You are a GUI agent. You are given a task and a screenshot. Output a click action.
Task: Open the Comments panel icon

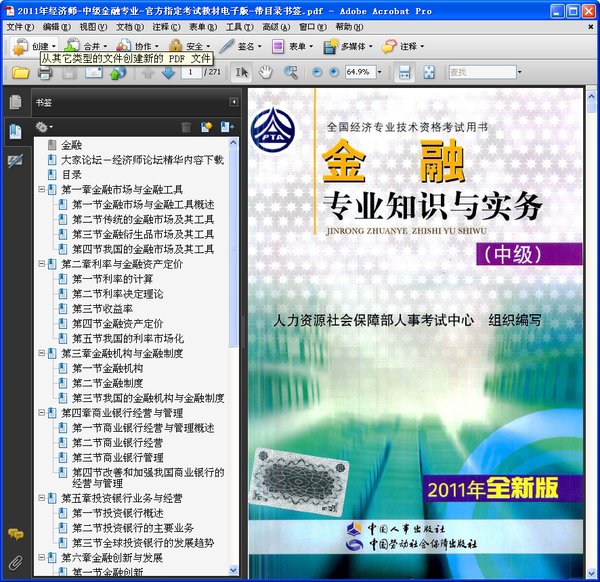coord(15,535)
